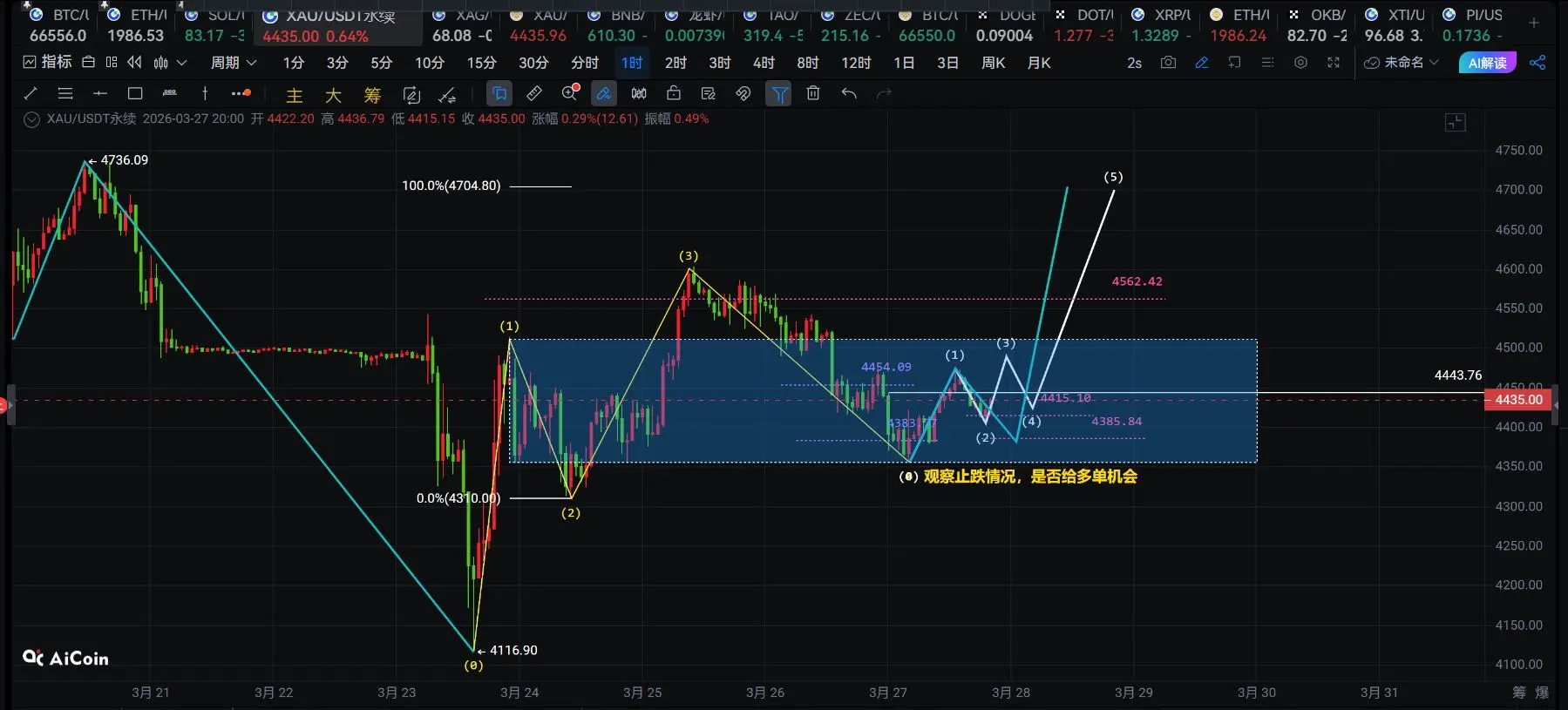Viewport: 1568px width, 710px height.
Task: Click the AI解读 button
Action: coord(1487,63)
